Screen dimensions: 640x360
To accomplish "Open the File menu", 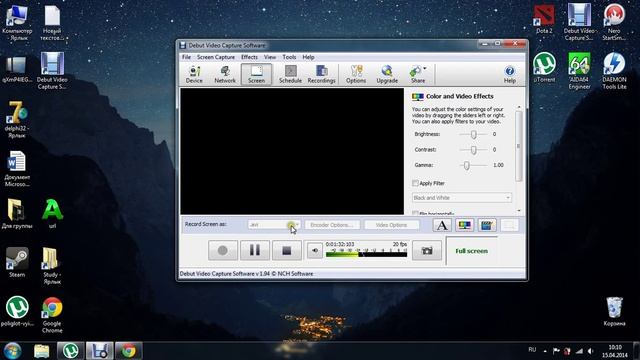I will (186, 57).
